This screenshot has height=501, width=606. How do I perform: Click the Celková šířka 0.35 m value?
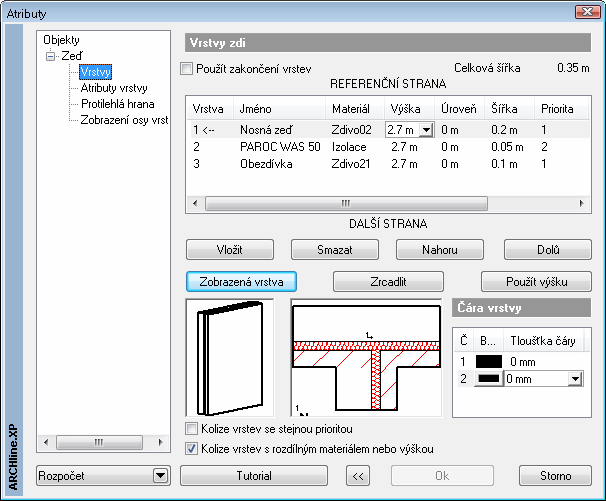(573, 68)
